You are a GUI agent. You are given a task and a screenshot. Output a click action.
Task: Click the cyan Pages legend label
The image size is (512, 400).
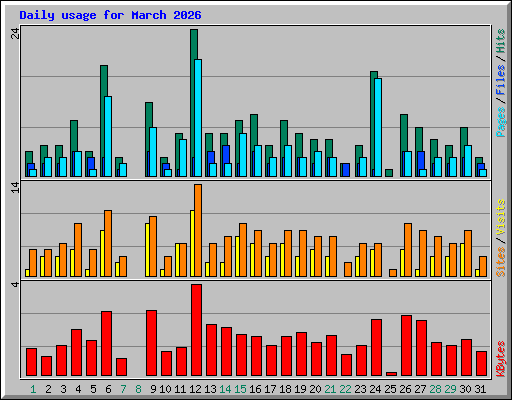pos(500,122)
